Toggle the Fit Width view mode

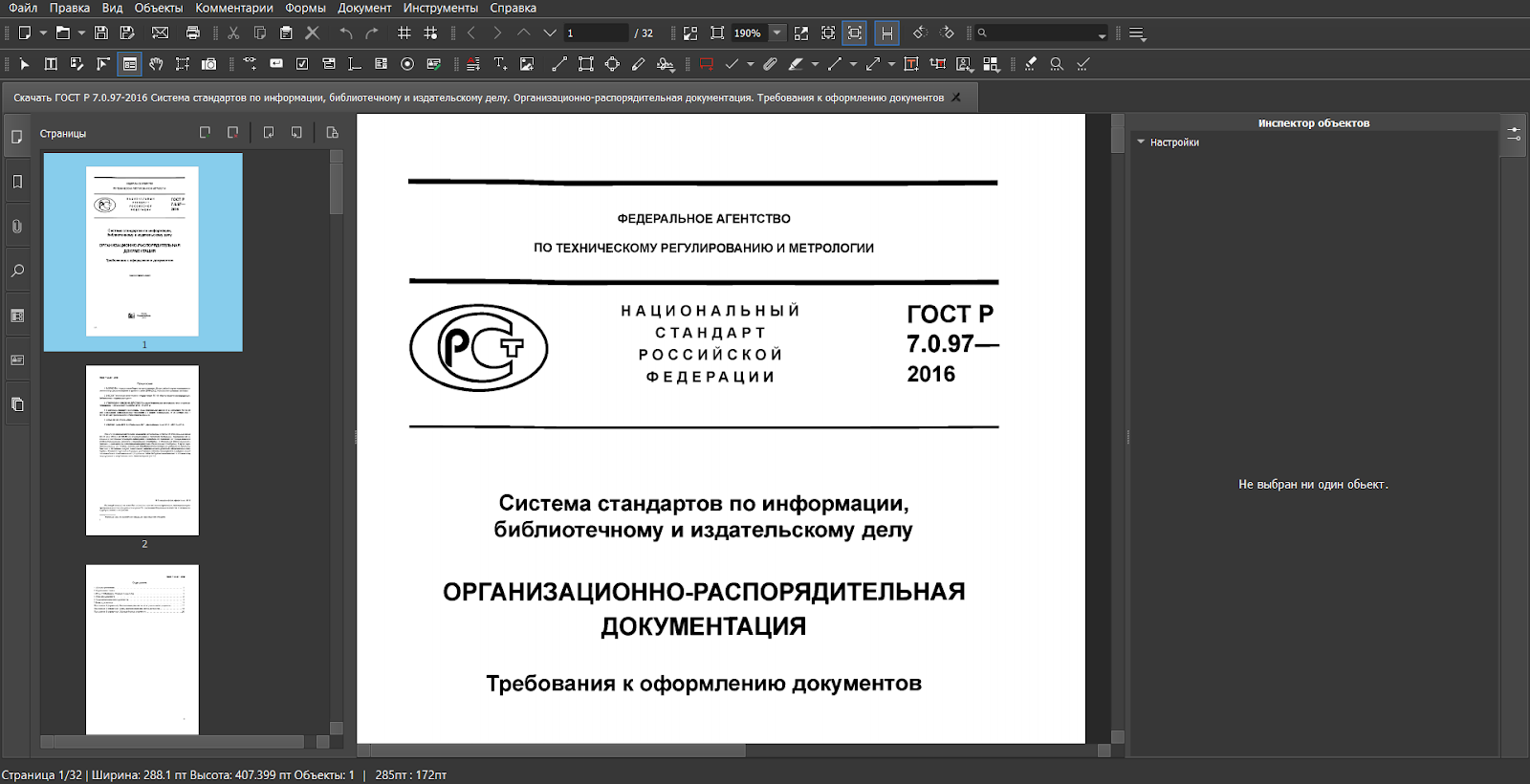(887, 33)
